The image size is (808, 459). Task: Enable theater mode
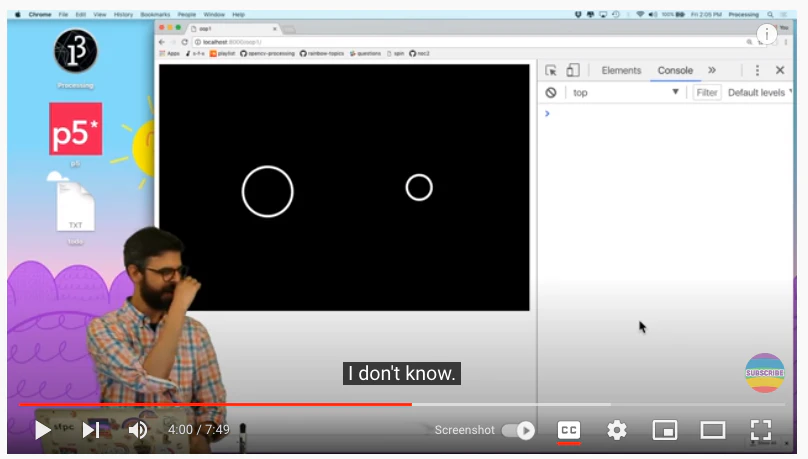click(x=713, y=430)
